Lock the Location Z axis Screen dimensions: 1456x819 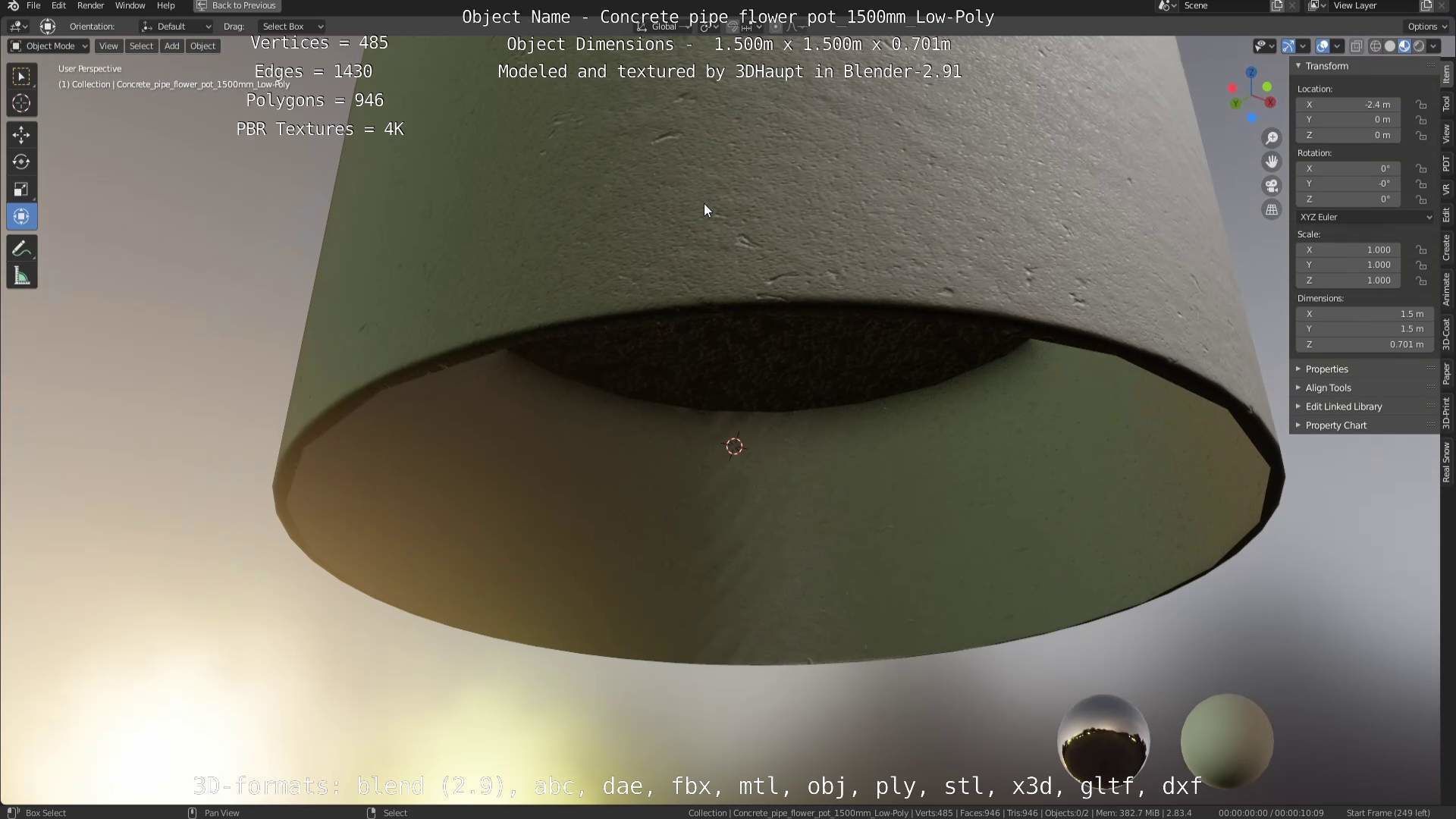coord(1422,135)
